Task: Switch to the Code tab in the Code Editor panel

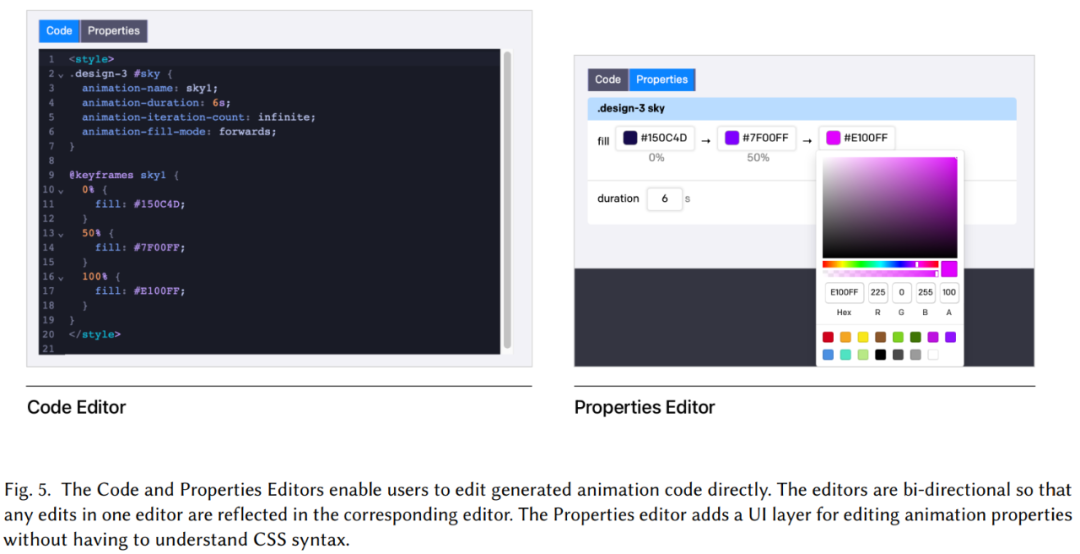Action: click(59, 31)
